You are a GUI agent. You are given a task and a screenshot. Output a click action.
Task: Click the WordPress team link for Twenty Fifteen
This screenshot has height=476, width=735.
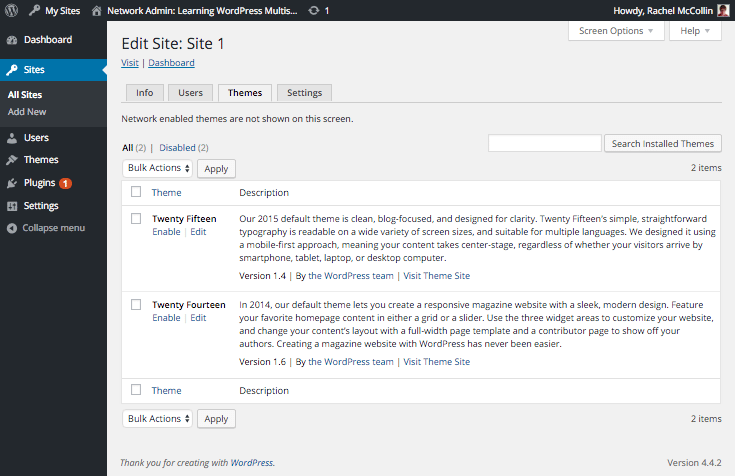pos(351,276)
